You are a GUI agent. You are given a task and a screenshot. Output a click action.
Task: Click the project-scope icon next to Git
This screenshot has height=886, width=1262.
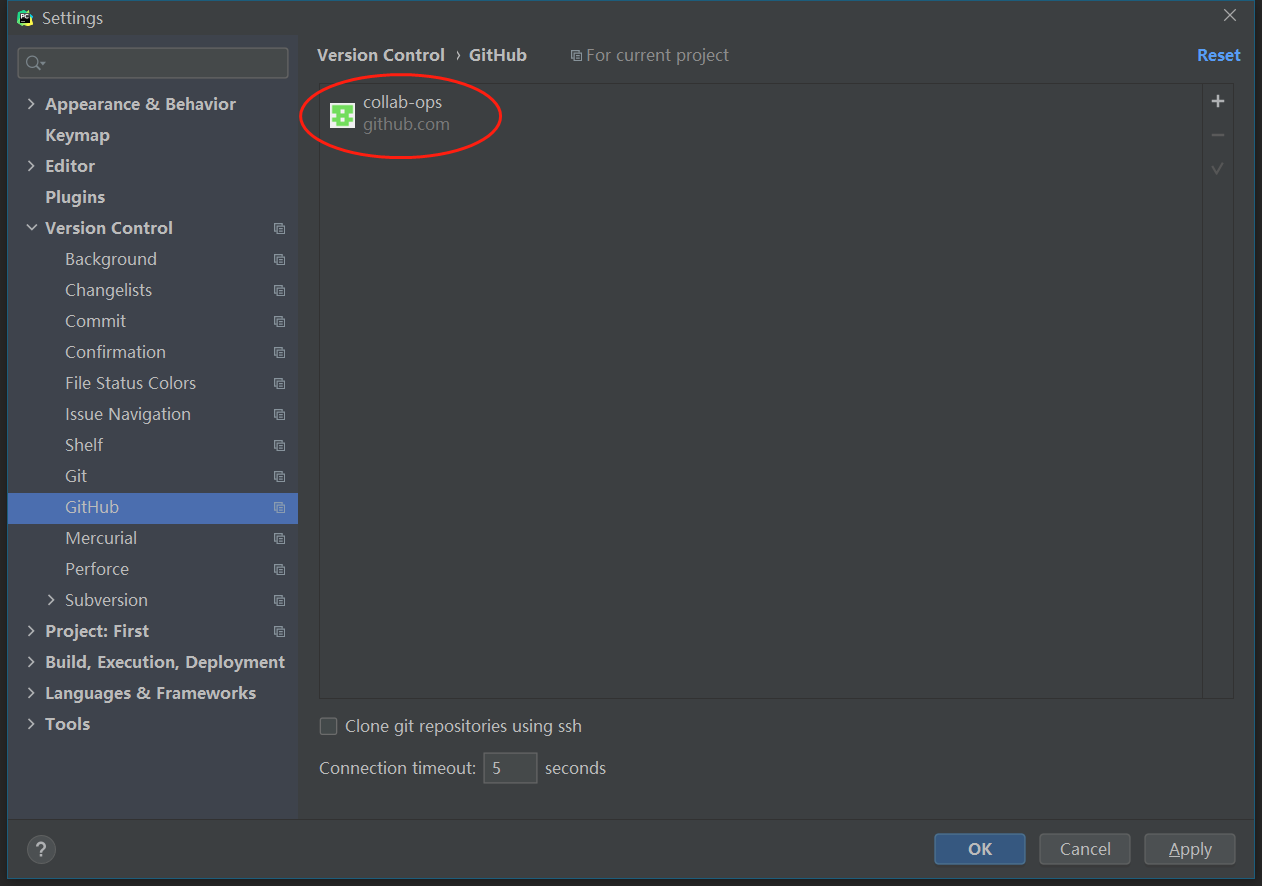[280, 476]
